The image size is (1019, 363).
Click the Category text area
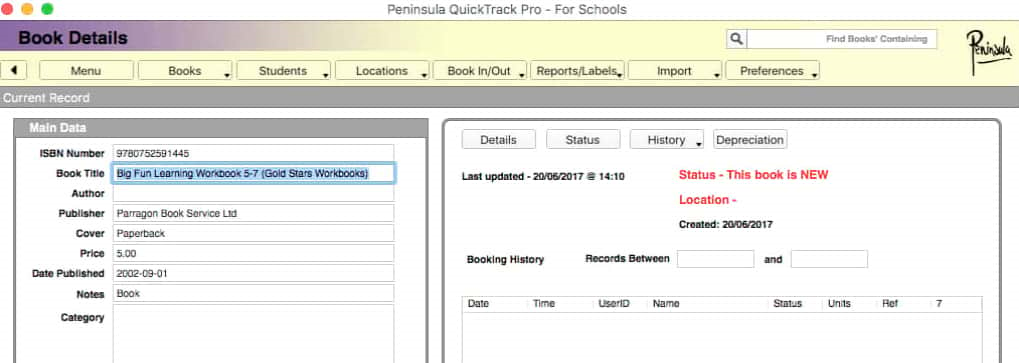pyautogui.click(x=253, y=334)
